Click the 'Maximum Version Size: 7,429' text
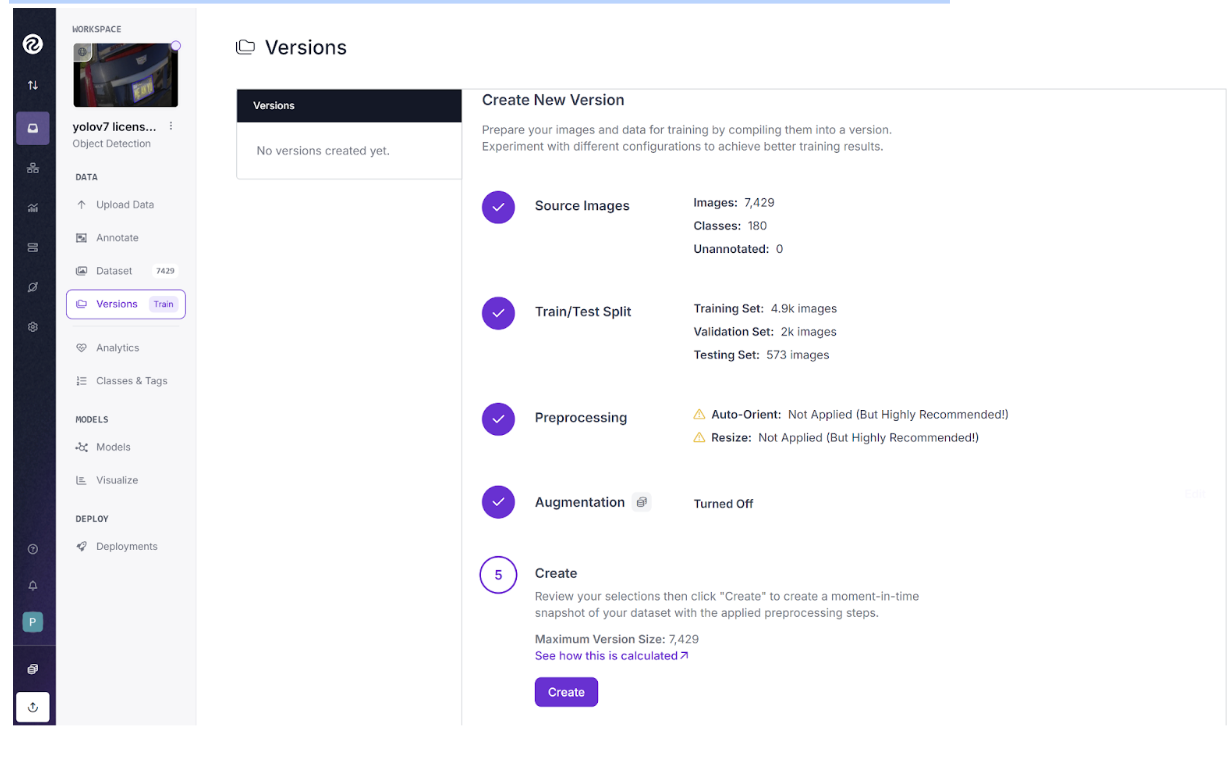This screenshot has width=1232, height=760. pos(617,639)
